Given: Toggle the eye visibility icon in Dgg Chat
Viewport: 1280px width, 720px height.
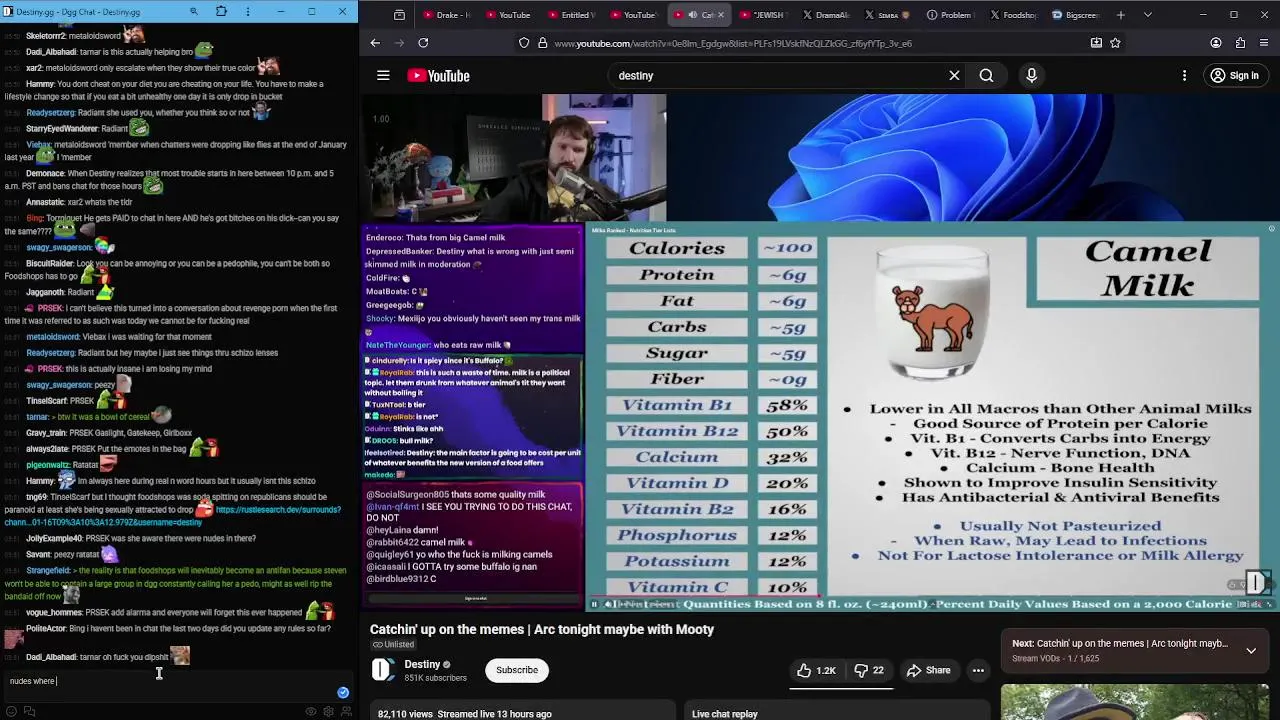Looking at the screenshot, I should [x=311, y=712].
